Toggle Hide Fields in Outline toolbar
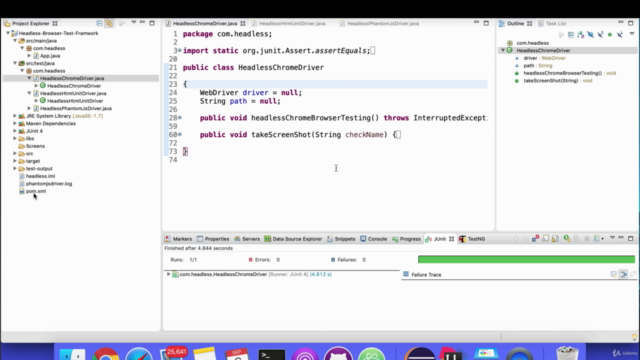The height and width of the screenshot is (360, 640). [x=591, y=35]
